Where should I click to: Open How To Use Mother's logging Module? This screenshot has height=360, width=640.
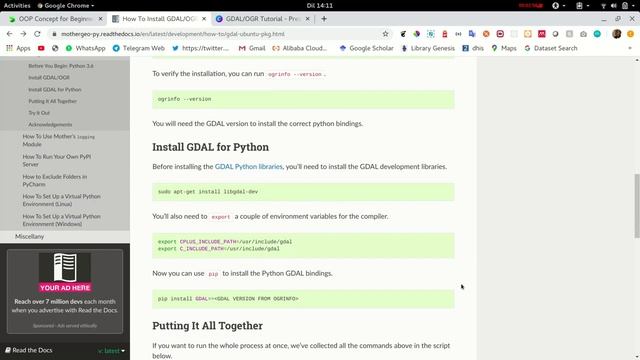pos(58,140)
